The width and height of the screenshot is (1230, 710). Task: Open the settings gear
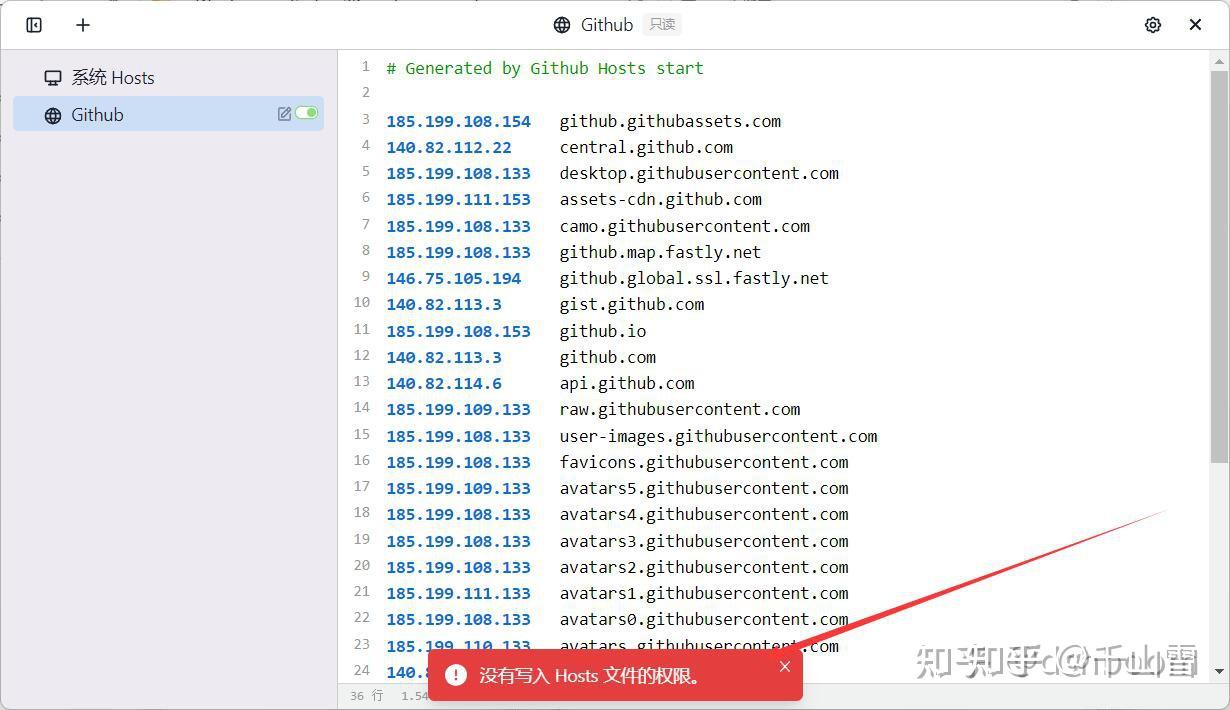1153,24
